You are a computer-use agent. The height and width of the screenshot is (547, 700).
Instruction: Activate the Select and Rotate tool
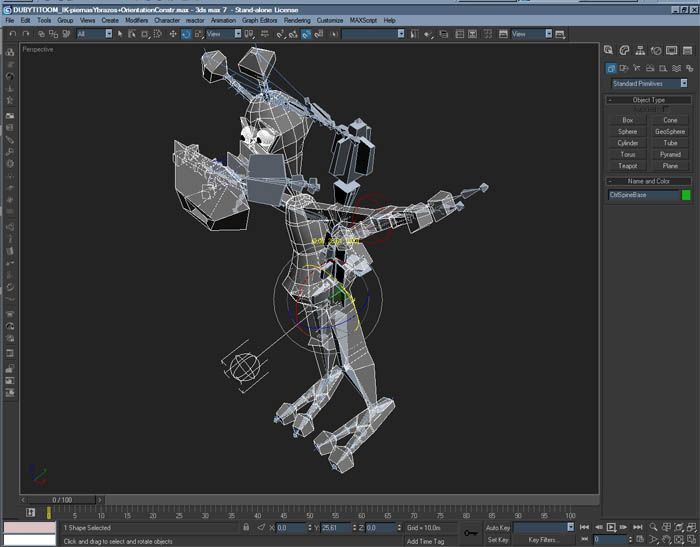tap(186, 33)
